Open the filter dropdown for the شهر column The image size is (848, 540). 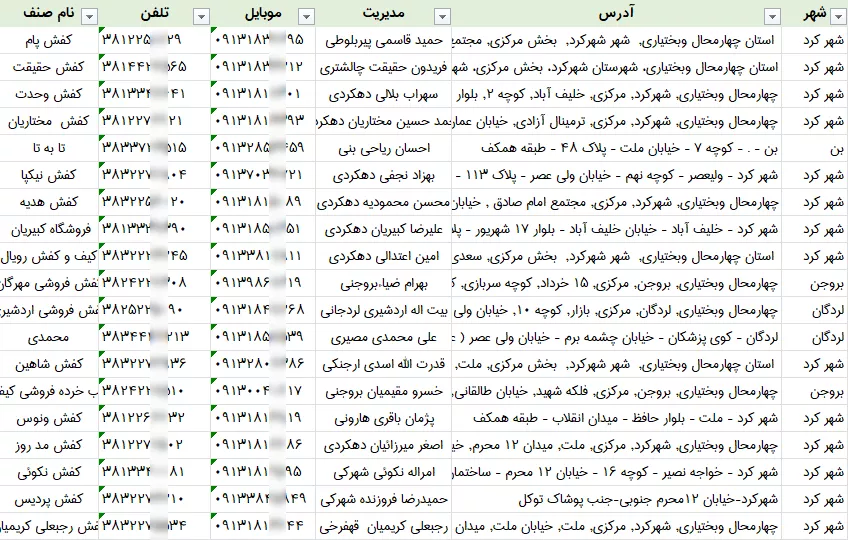(839, 17)
